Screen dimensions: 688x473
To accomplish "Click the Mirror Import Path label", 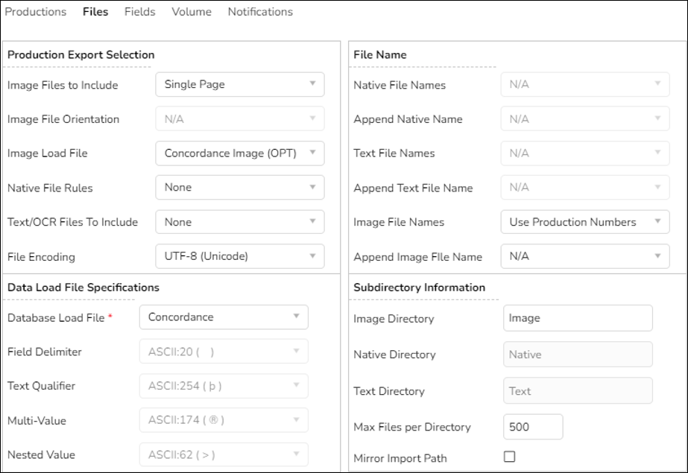I will (400, 458).
